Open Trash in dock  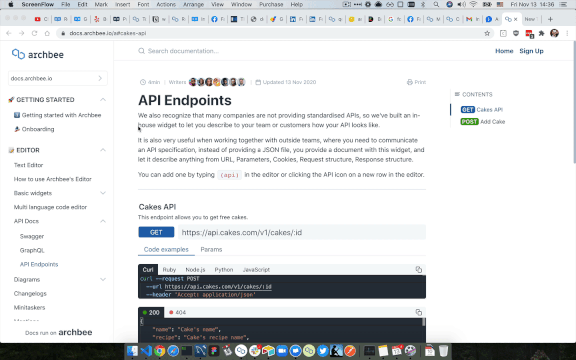[x=443, y=351]
